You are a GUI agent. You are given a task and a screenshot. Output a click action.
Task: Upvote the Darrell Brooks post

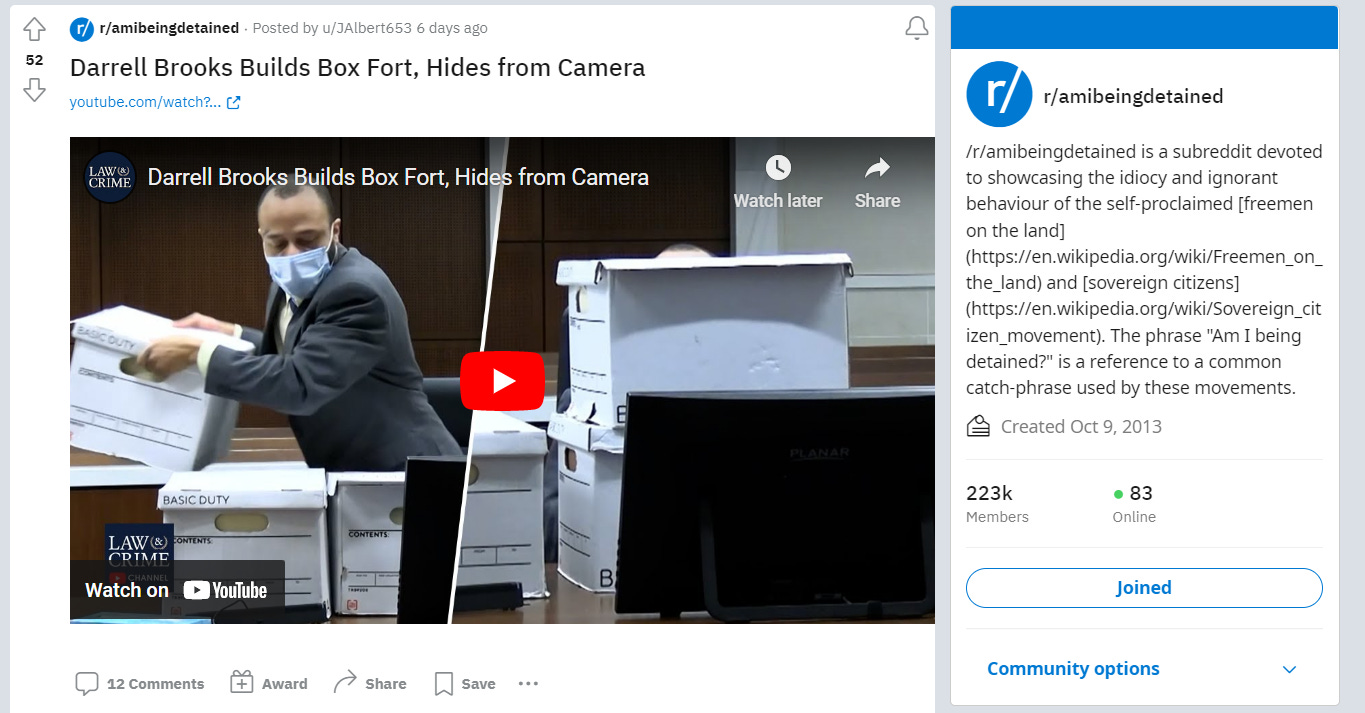click(34, 29)
